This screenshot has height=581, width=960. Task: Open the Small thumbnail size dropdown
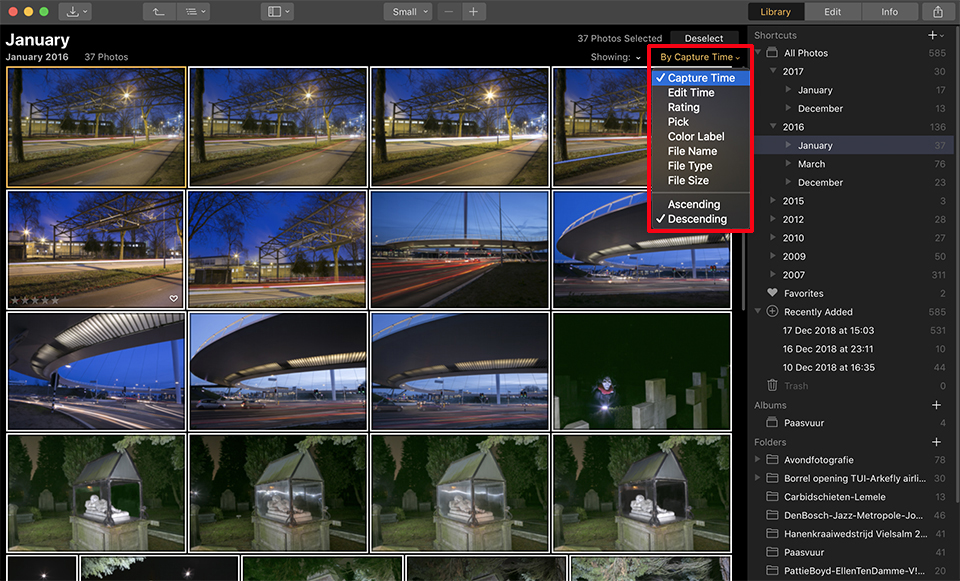[x=410, y=12]
